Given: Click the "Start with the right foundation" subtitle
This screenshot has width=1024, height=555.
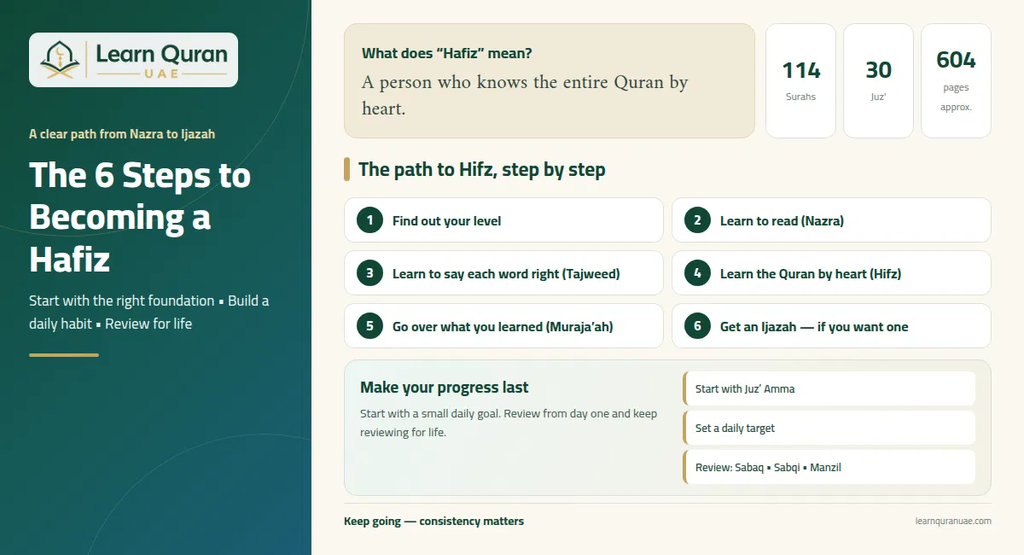Looking at the screenshot, I should [x=149, y=312].
